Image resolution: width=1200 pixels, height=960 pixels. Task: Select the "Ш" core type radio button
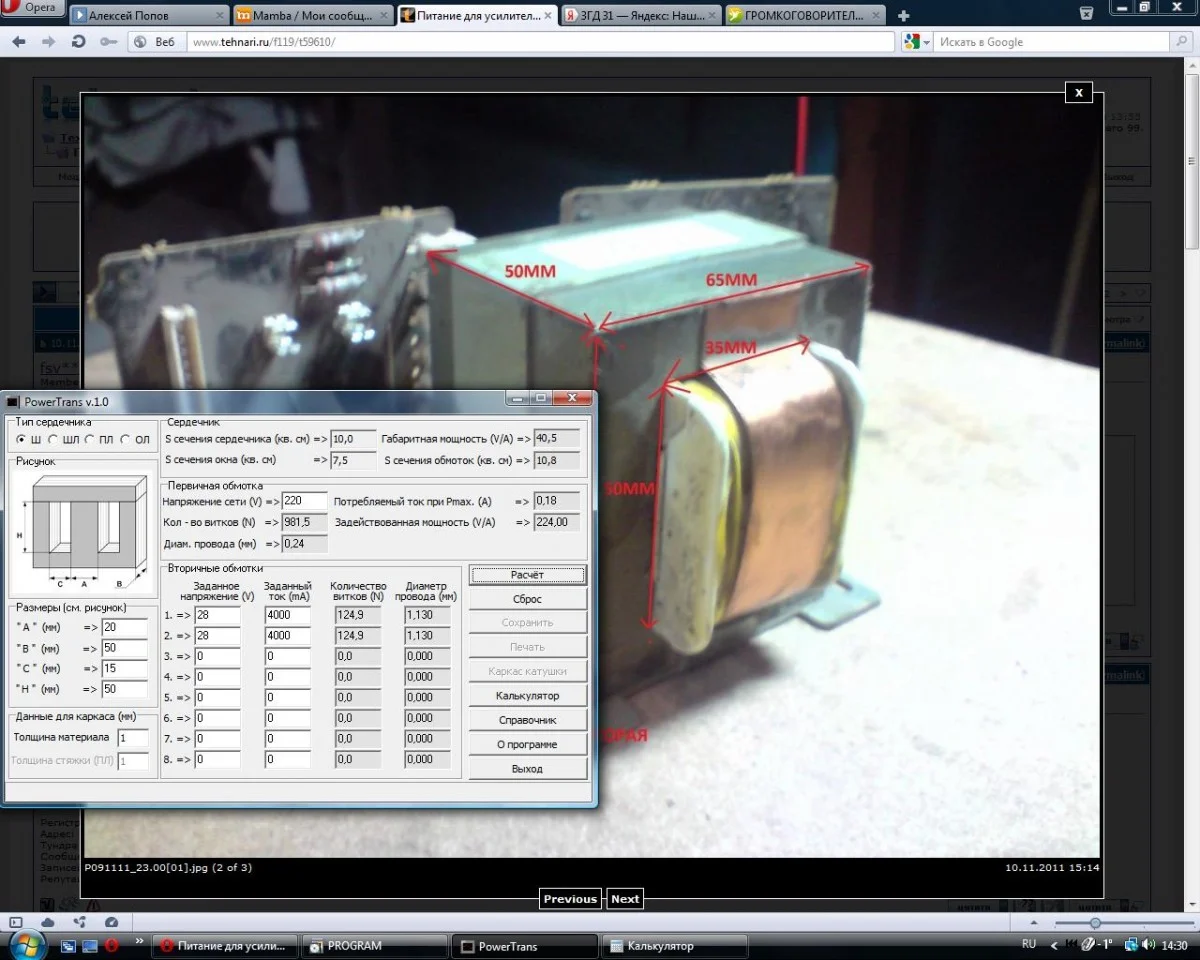[22, 439]
